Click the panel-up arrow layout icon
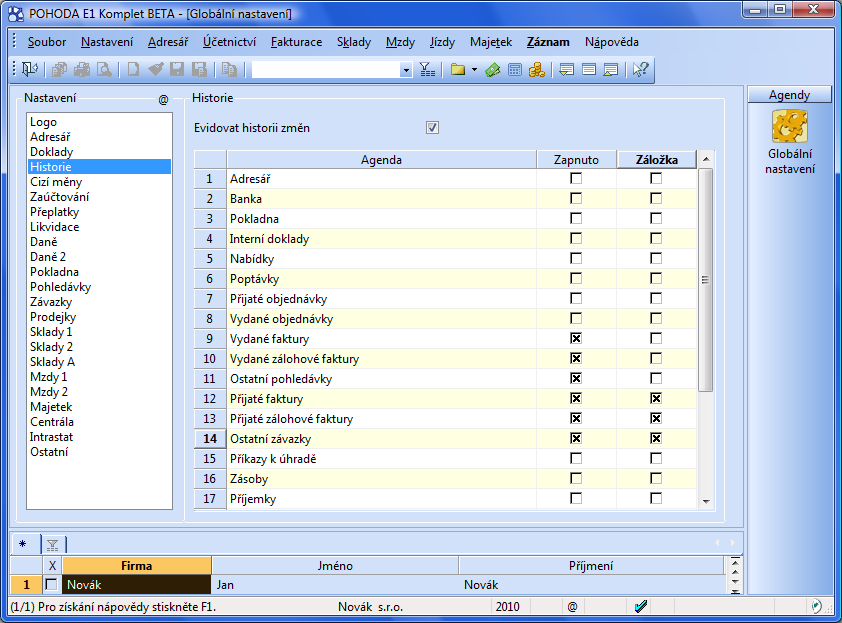 [611, 69]
